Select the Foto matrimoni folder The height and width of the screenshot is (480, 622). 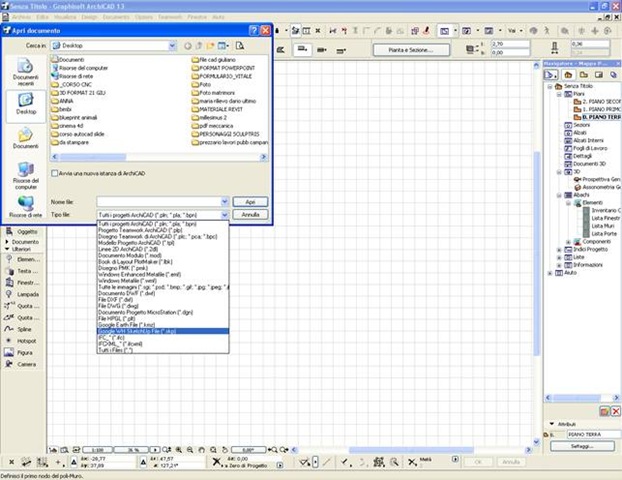(213, 93)
